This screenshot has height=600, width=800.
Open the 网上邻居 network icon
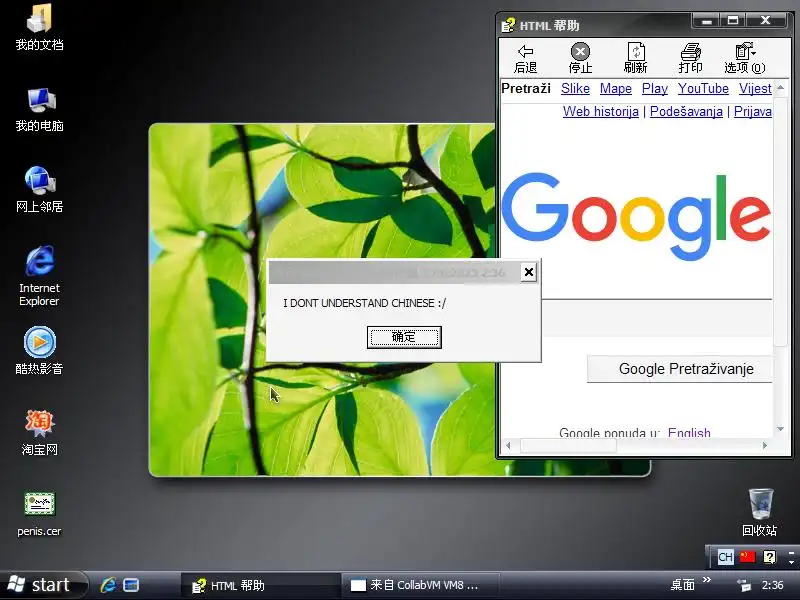click(39, 189)
